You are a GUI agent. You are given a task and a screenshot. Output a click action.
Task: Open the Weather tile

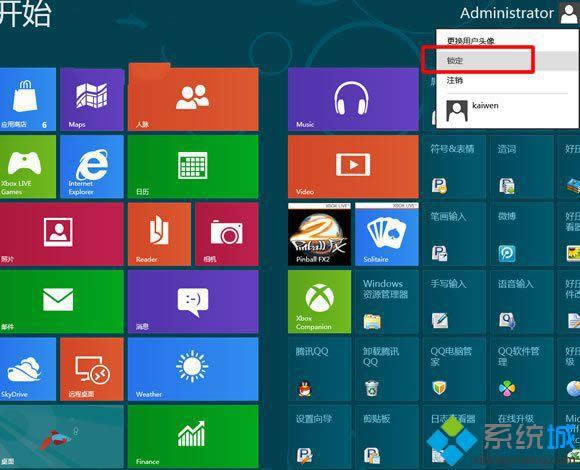tap(193, 369)
